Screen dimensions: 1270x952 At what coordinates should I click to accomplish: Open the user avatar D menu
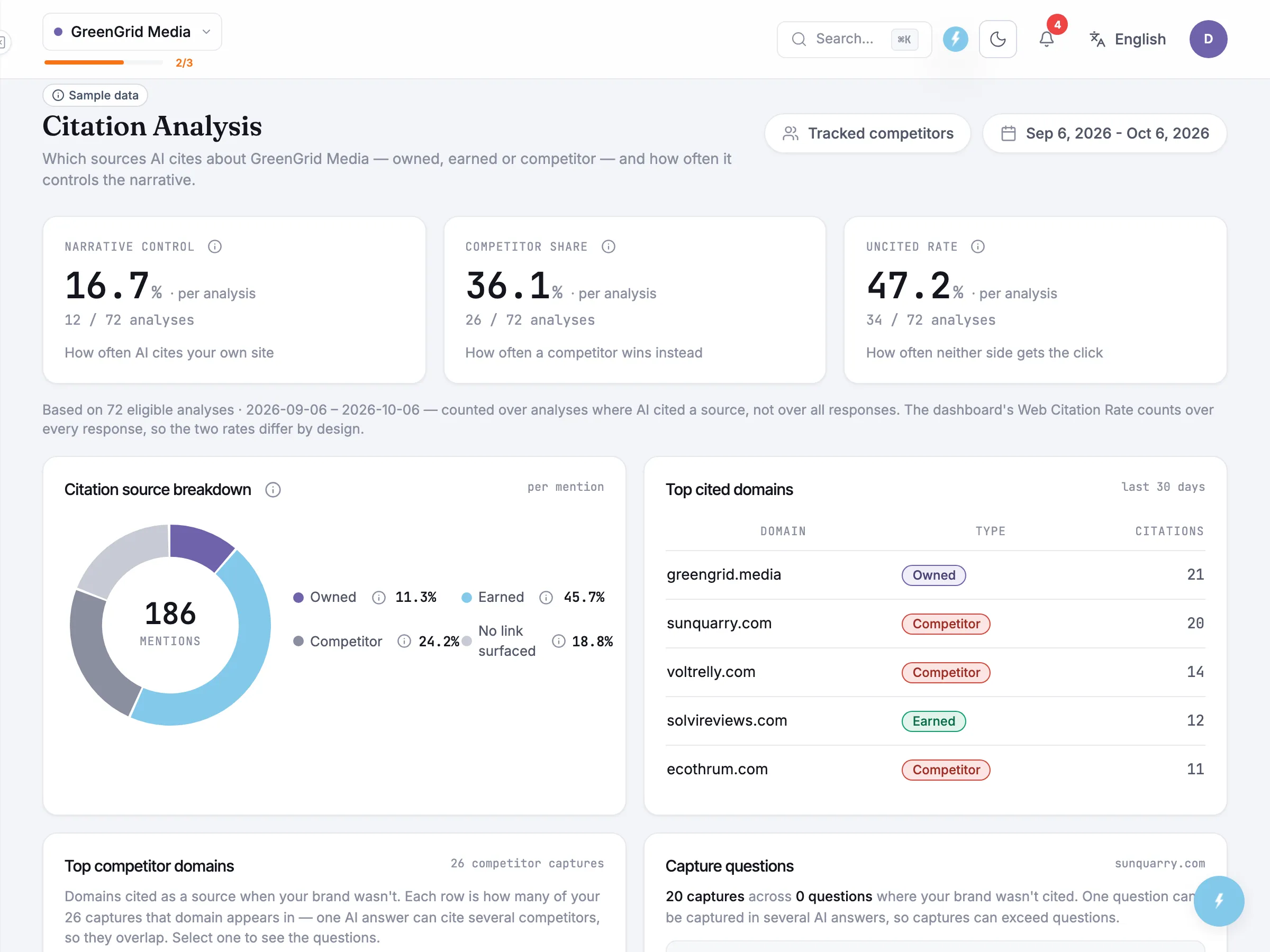[1208, 39]
